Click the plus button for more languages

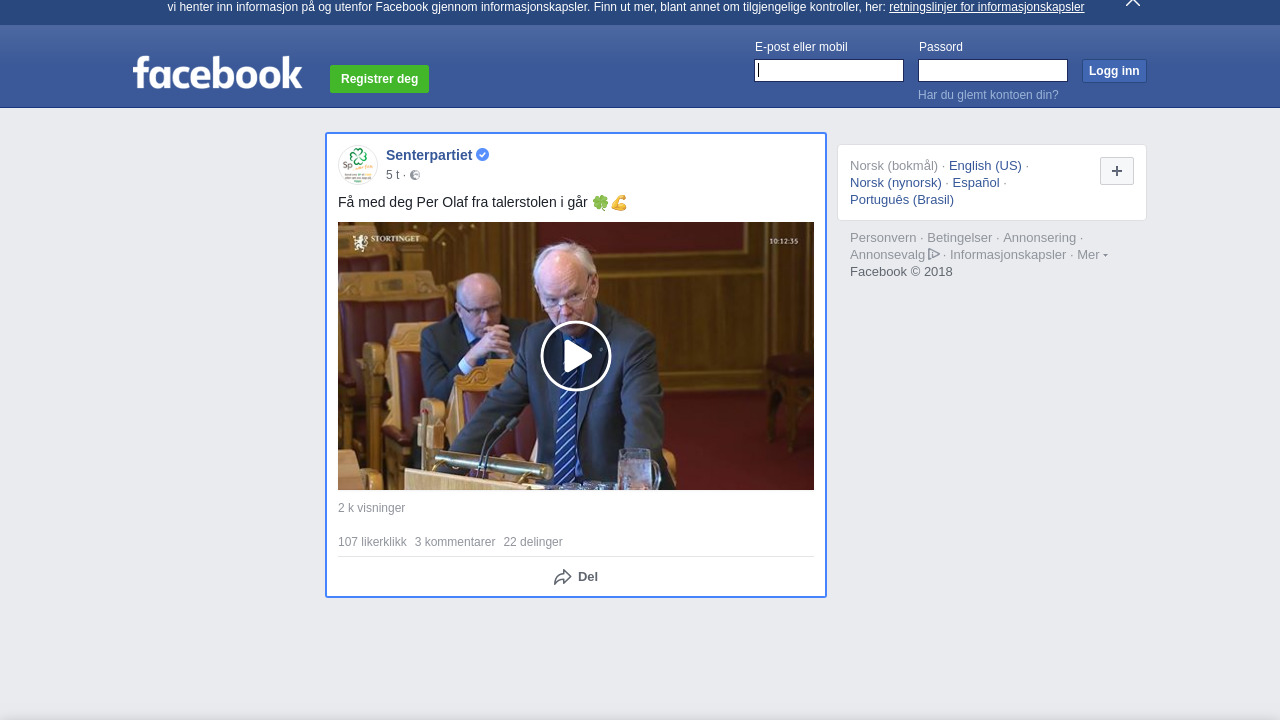1117,171
